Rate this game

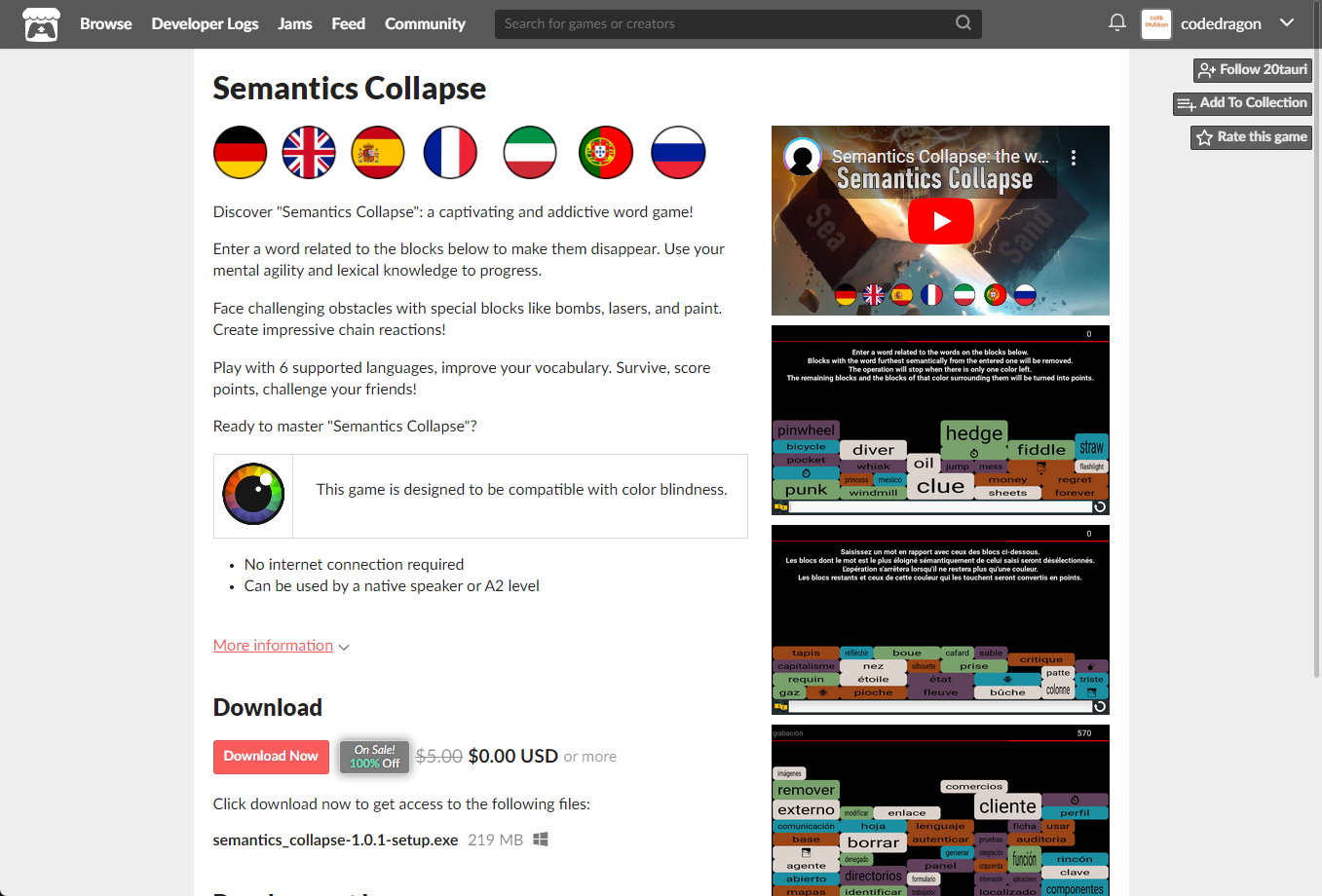point(1251,137)
